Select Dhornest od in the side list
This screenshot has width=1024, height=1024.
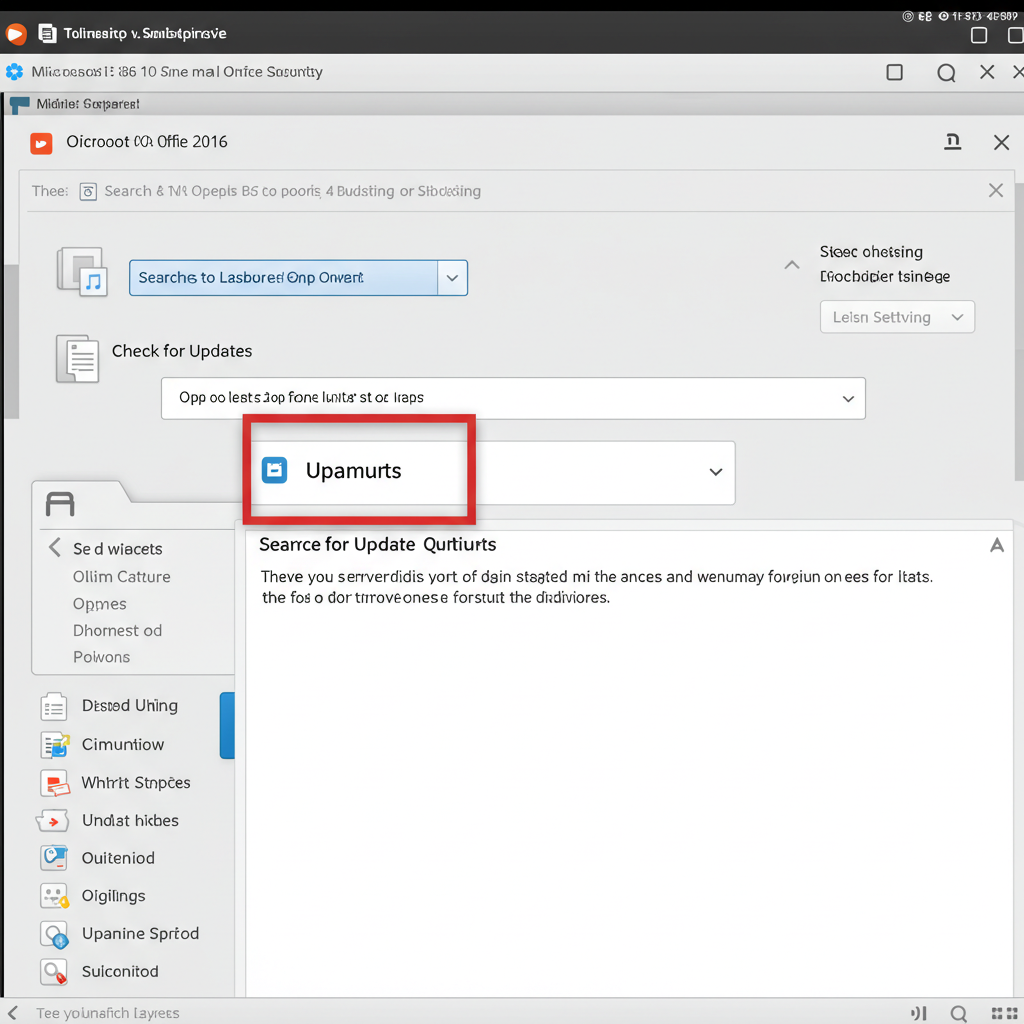pos(118,631)
